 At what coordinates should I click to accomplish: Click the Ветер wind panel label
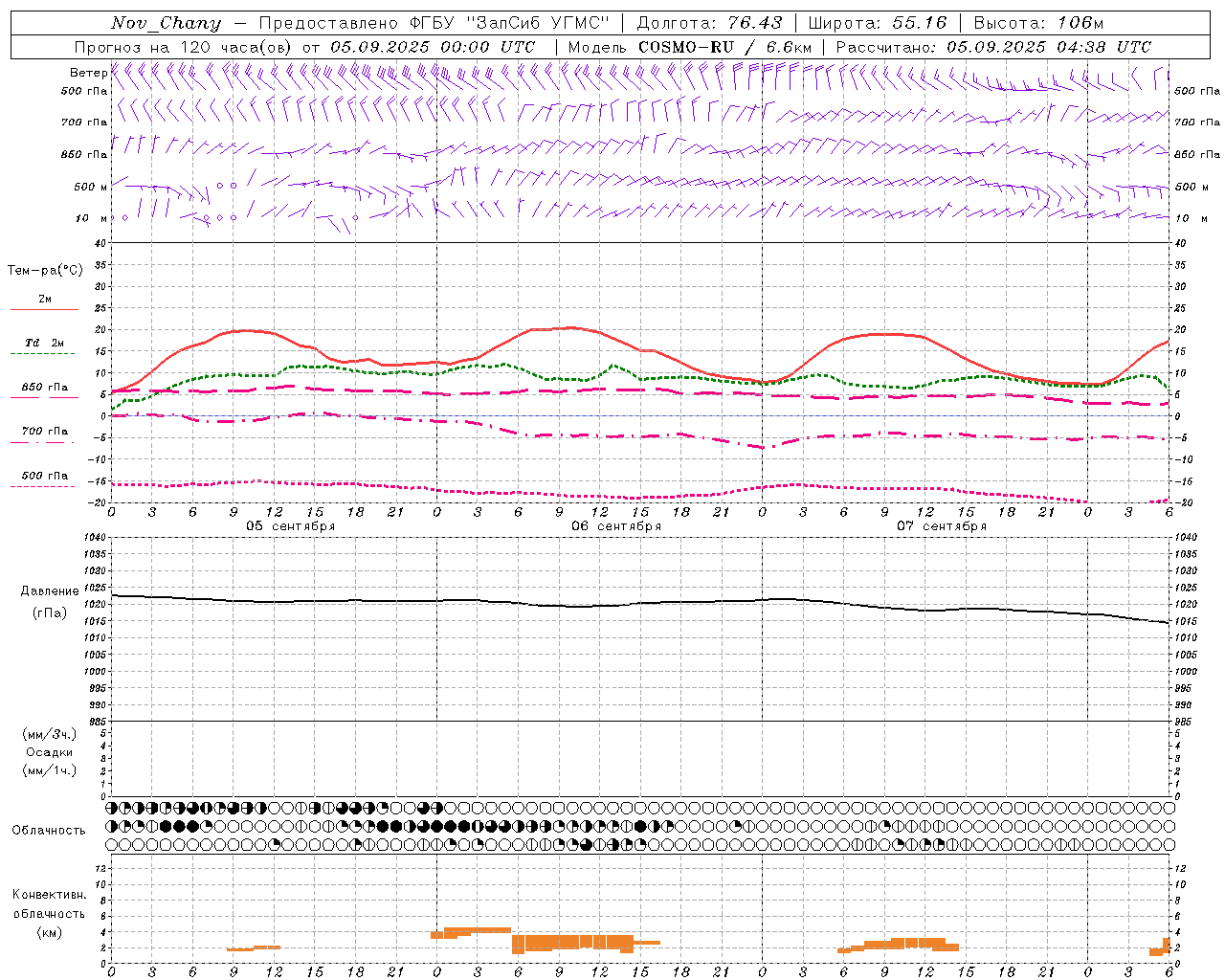pyautogui.click(x=88, y=73)
